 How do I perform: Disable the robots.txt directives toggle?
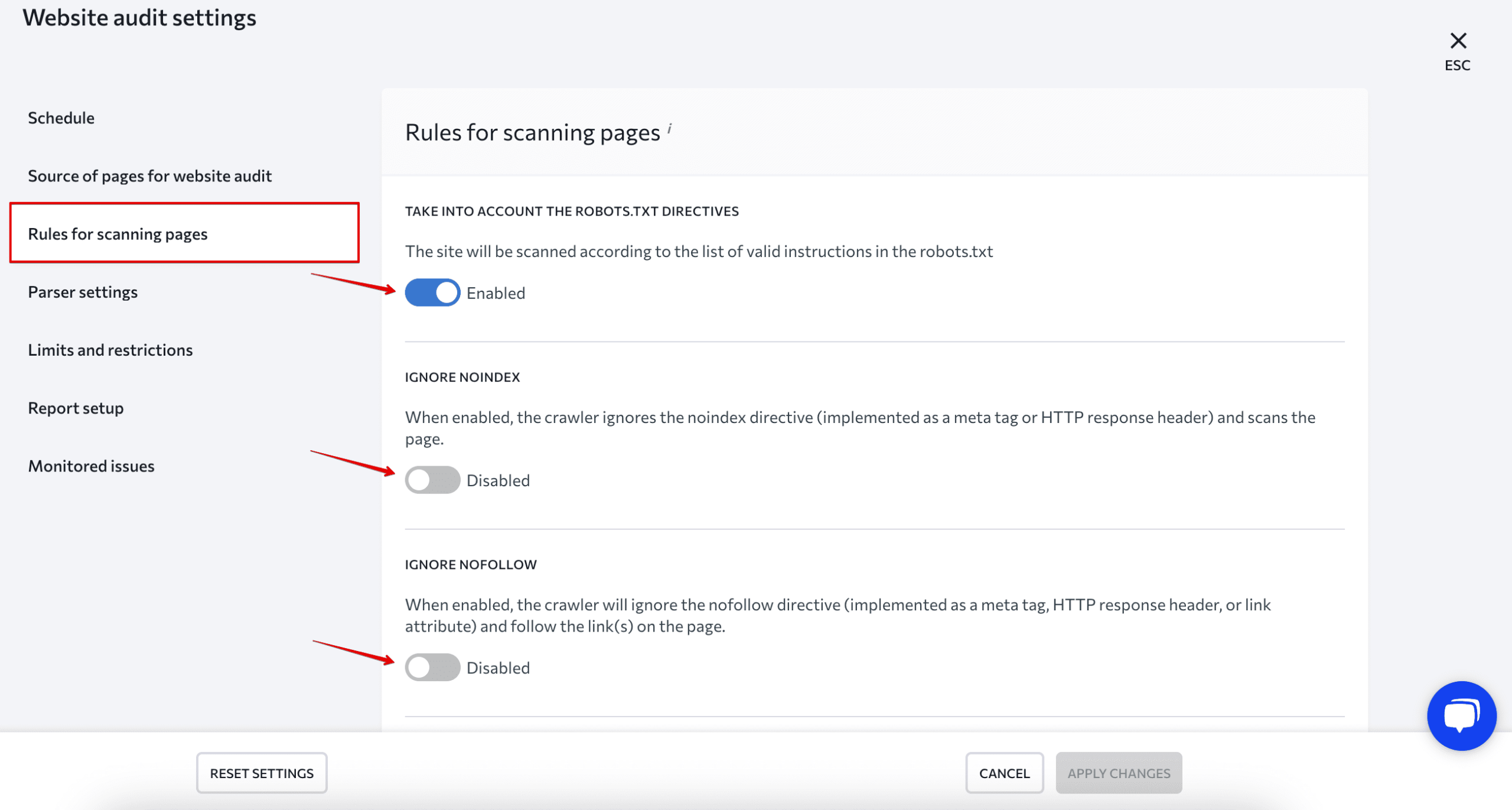click(432, 292)
